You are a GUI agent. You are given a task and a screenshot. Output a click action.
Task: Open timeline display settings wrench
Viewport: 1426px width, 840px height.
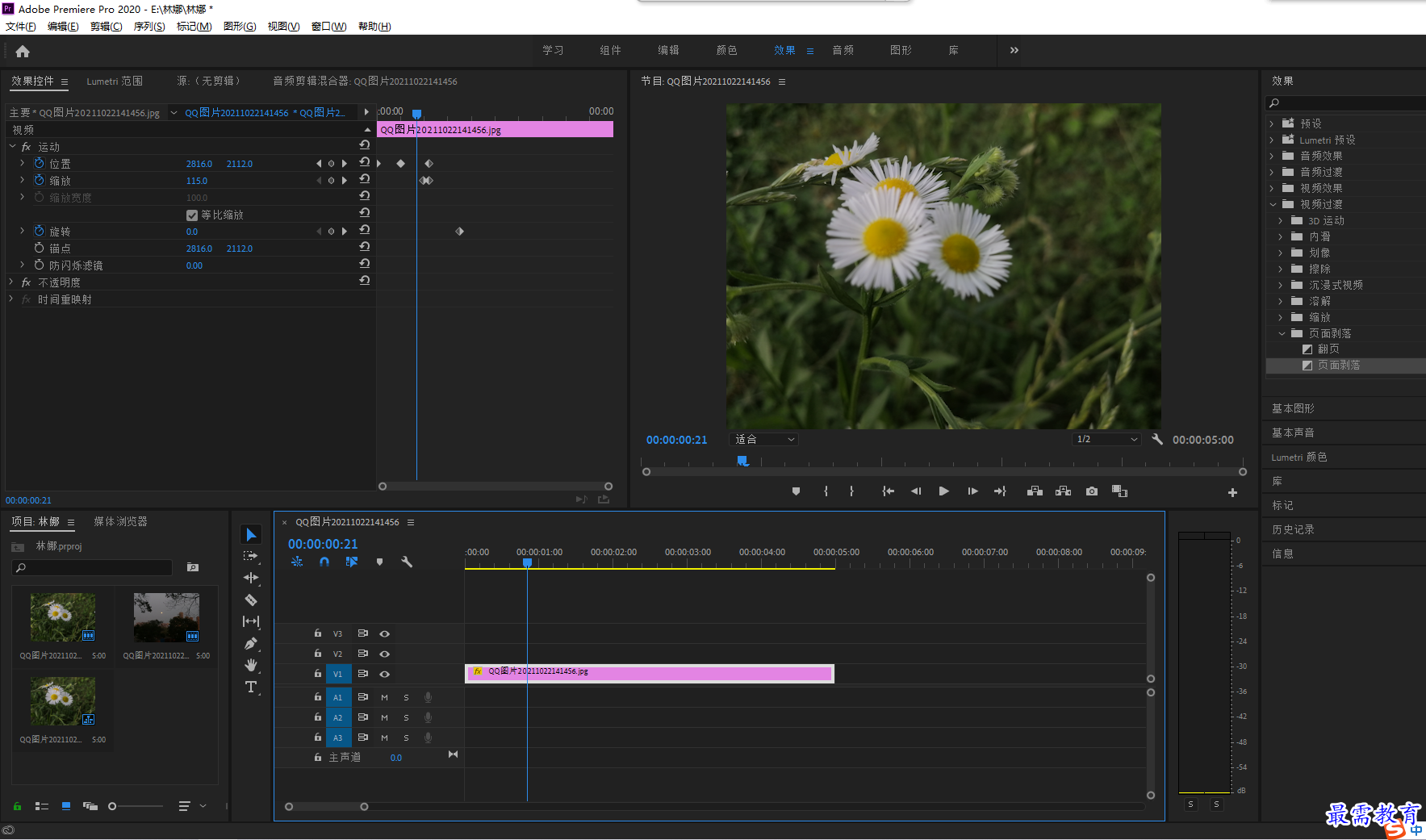click(407, 562)
